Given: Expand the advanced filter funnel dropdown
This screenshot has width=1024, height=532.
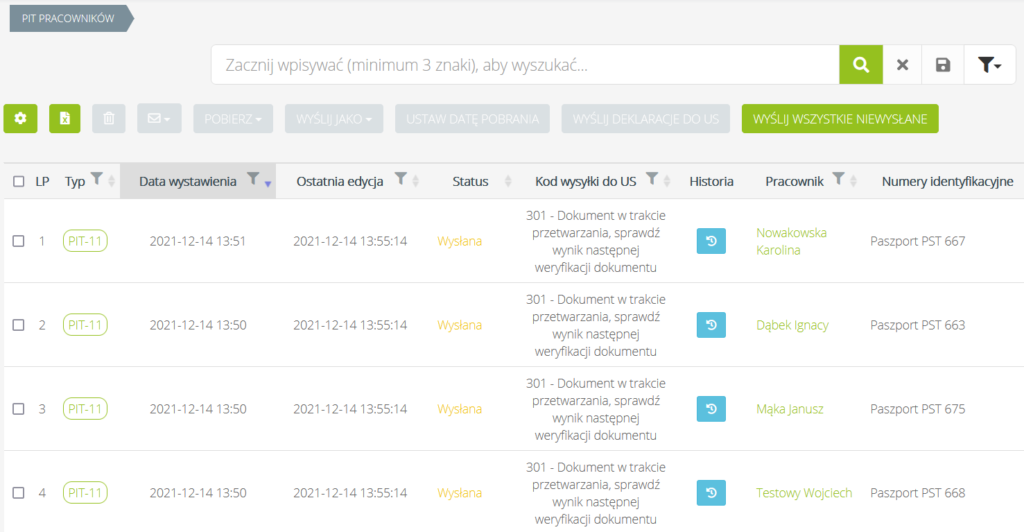Looking at the screenshot, I should point(990,65).
